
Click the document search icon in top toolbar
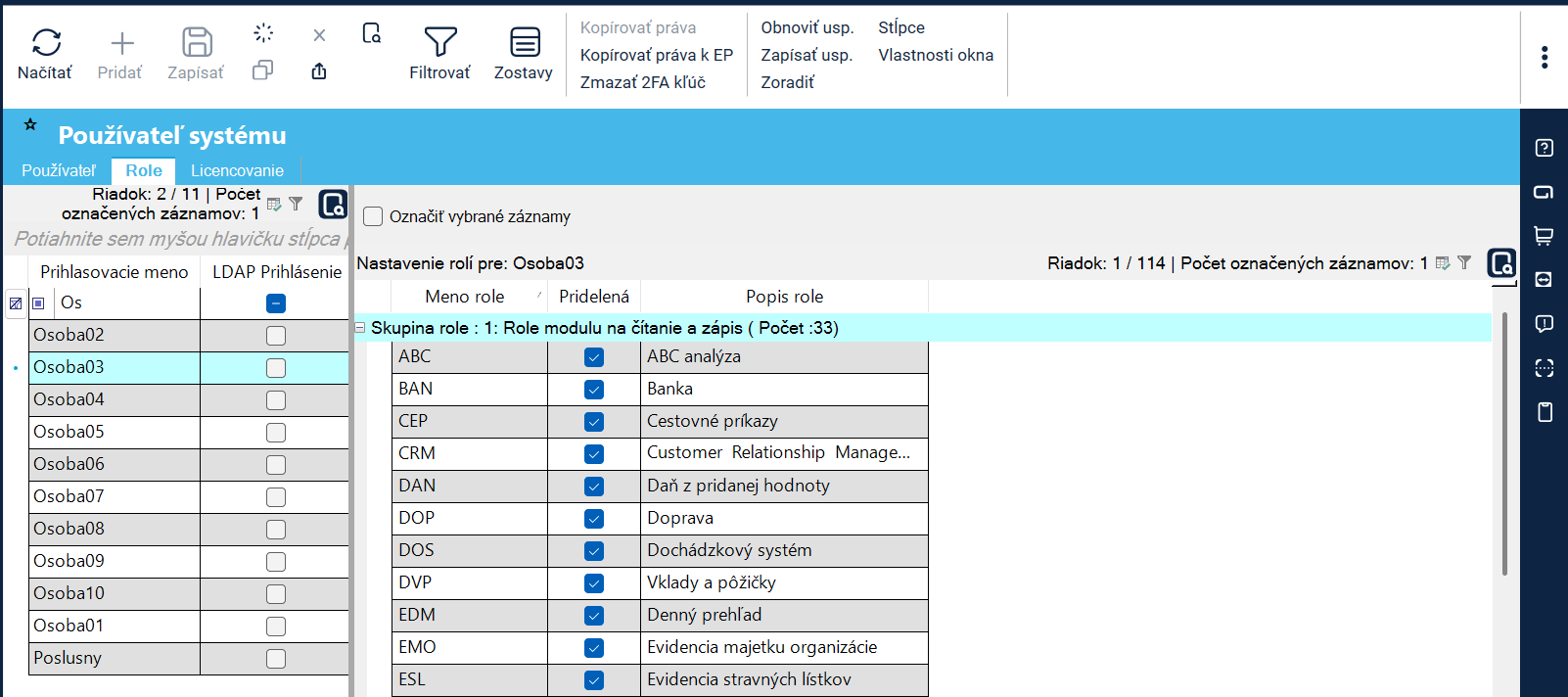click(x=372, y=33)
